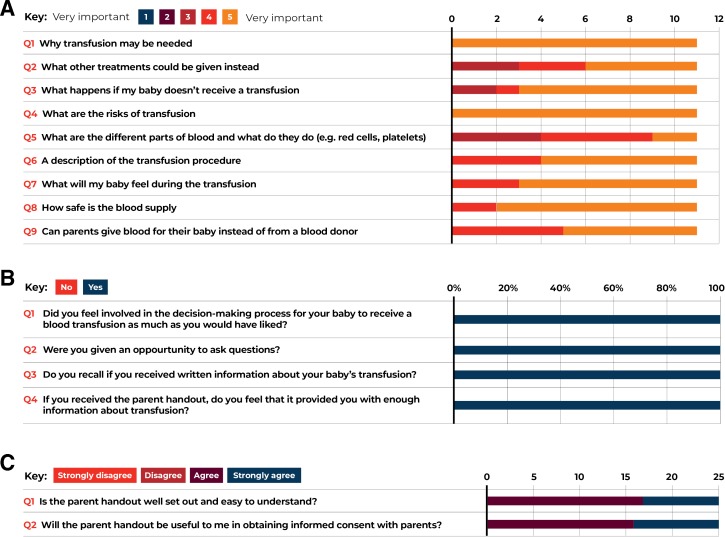Click the dark red key swatch labeled 3
725x537 pixels.
(188, 17)
